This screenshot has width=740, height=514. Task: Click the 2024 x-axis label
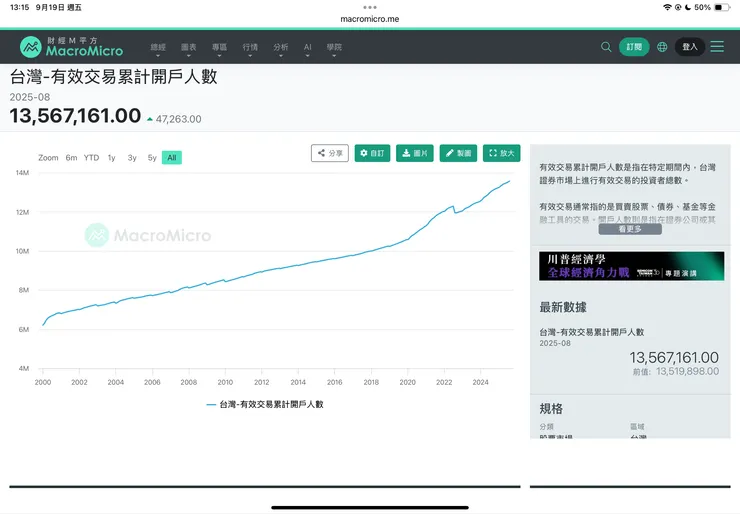(x=480, y=382)
